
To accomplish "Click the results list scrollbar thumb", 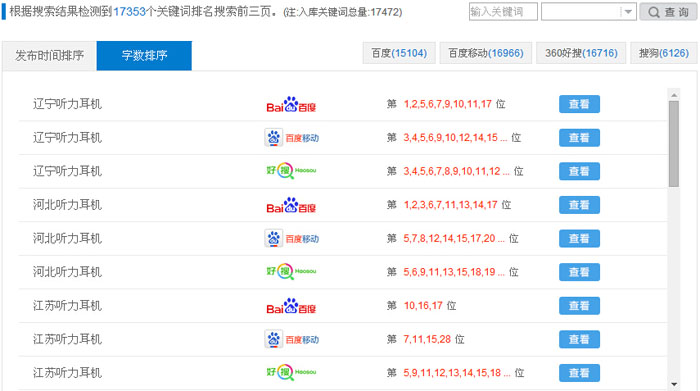I will click(674, 144).
